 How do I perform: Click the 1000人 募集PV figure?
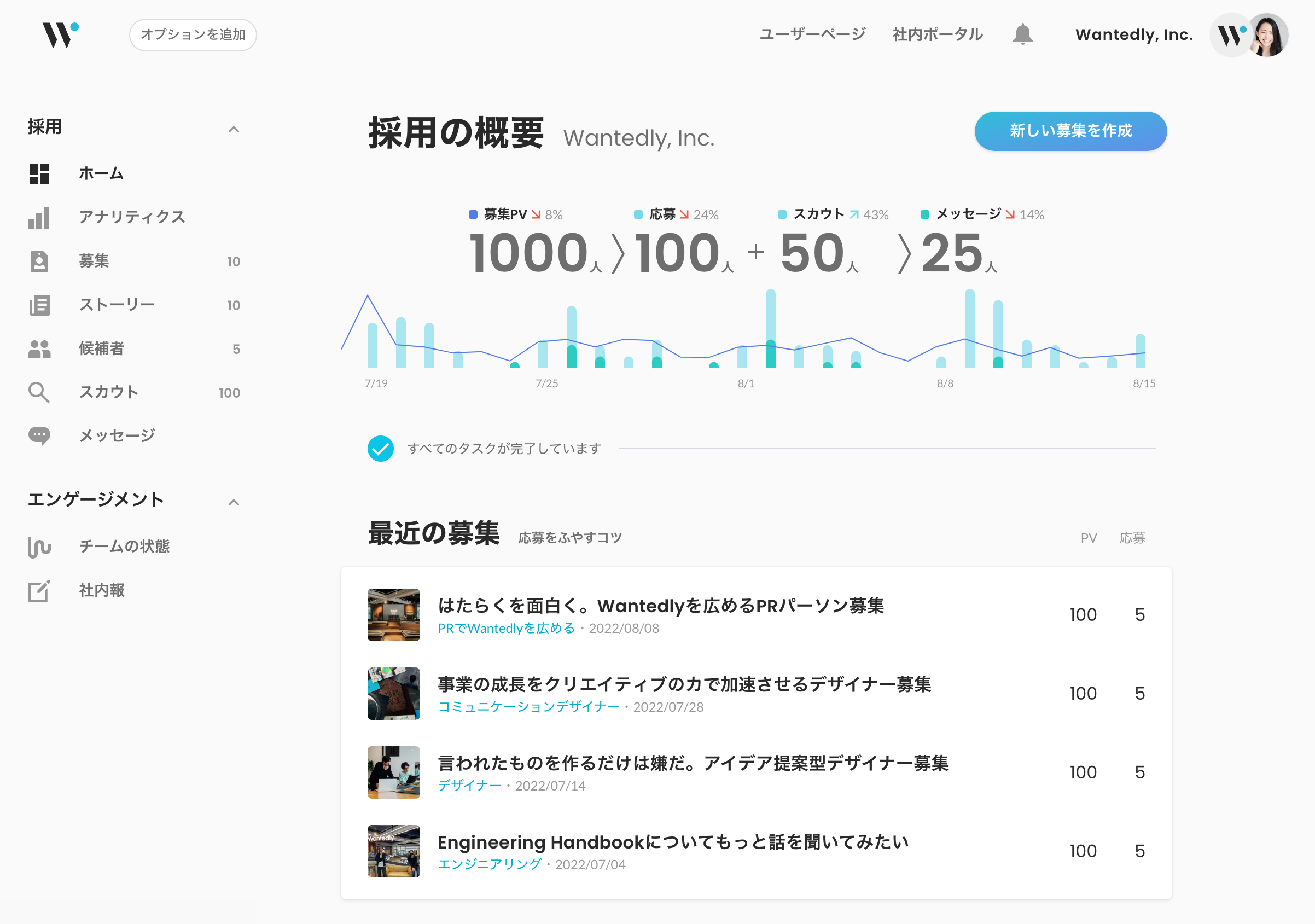(x=536, y=253)
